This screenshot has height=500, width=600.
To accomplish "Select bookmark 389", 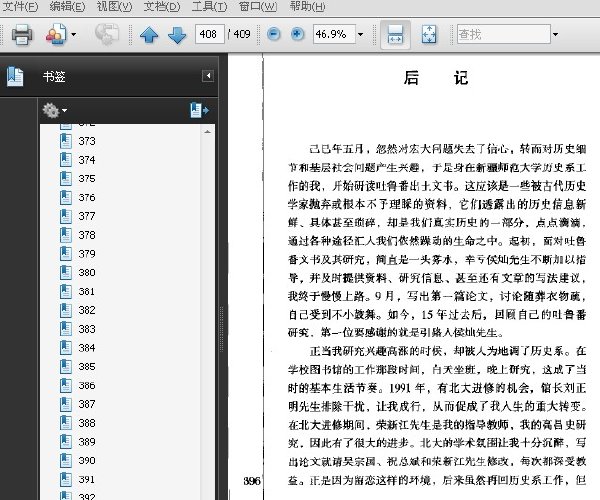I will [x=87, y=442].
